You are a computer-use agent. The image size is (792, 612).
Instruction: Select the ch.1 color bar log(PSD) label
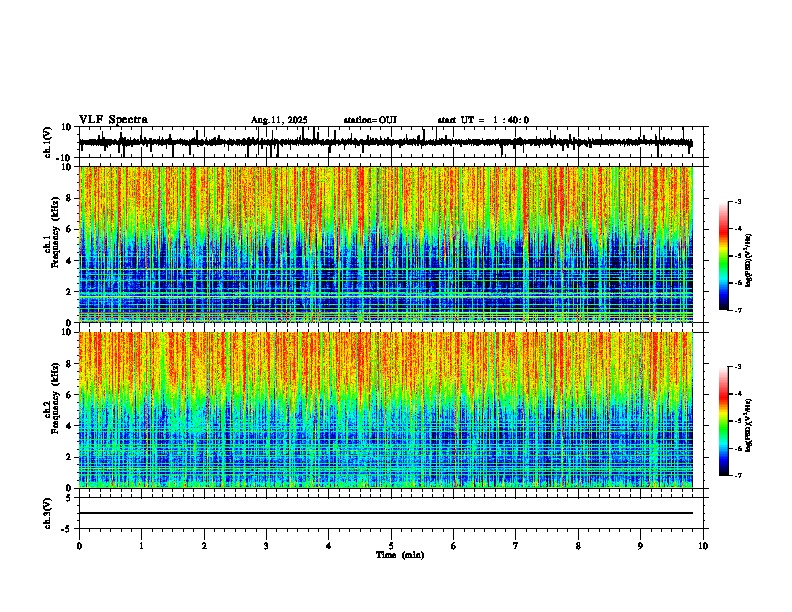tap(749, 261)
